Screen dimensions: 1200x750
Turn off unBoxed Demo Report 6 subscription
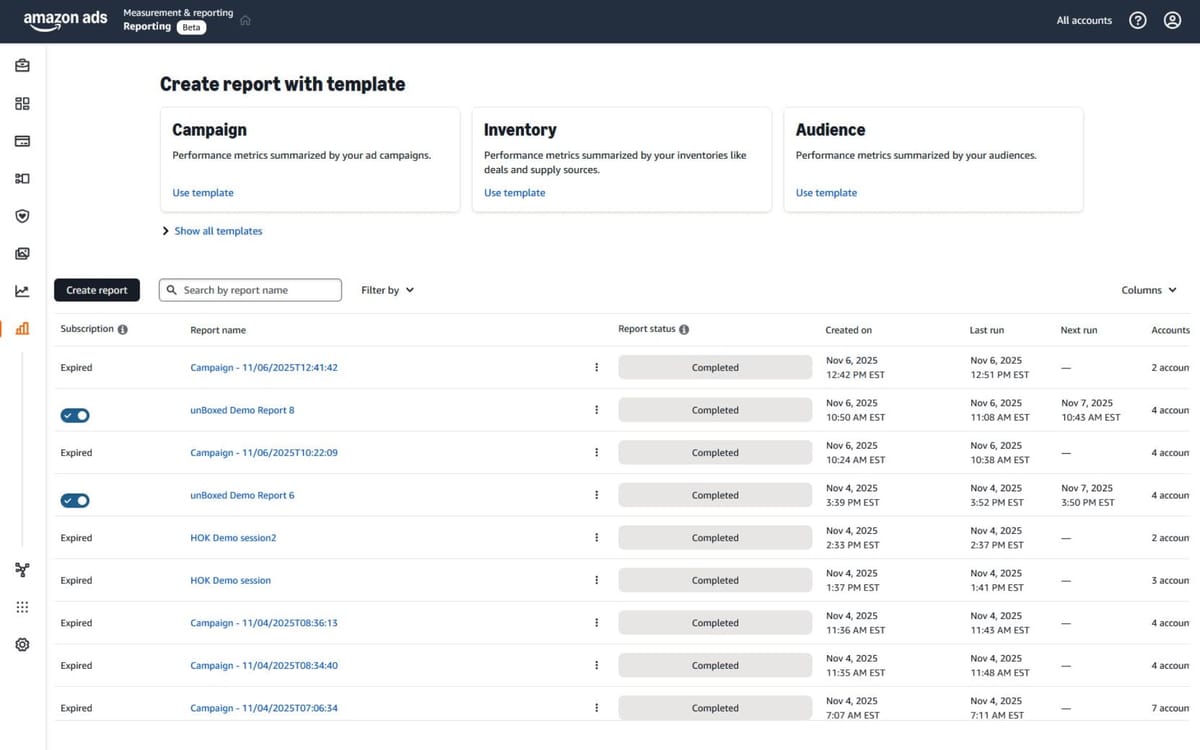(74, 499)
